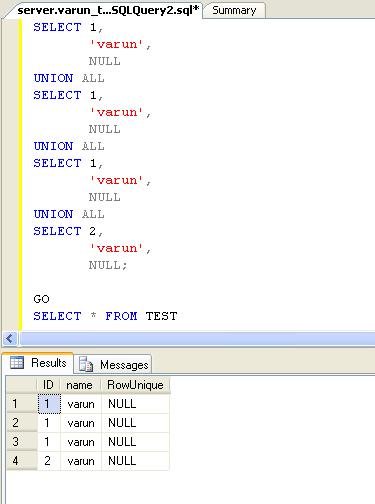
Task: Select row header 2 in results
Action: (x=21, y=423)
